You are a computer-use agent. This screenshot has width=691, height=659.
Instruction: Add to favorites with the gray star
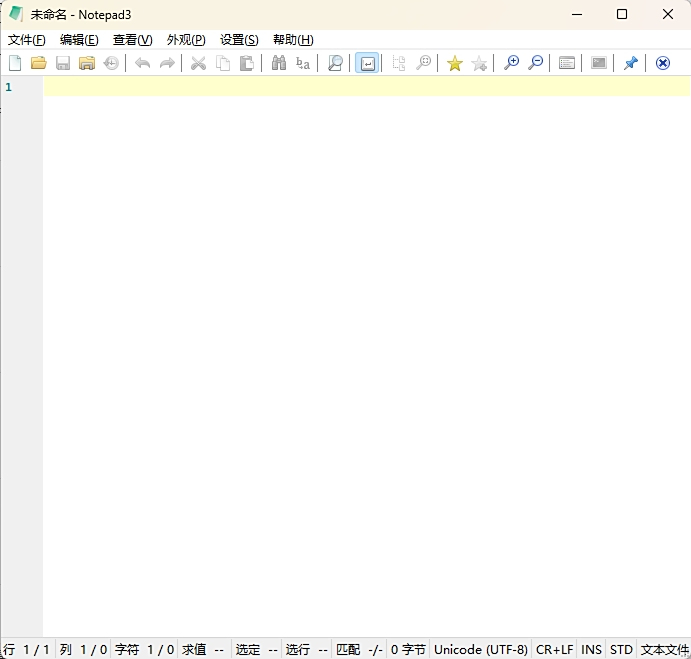479,63
